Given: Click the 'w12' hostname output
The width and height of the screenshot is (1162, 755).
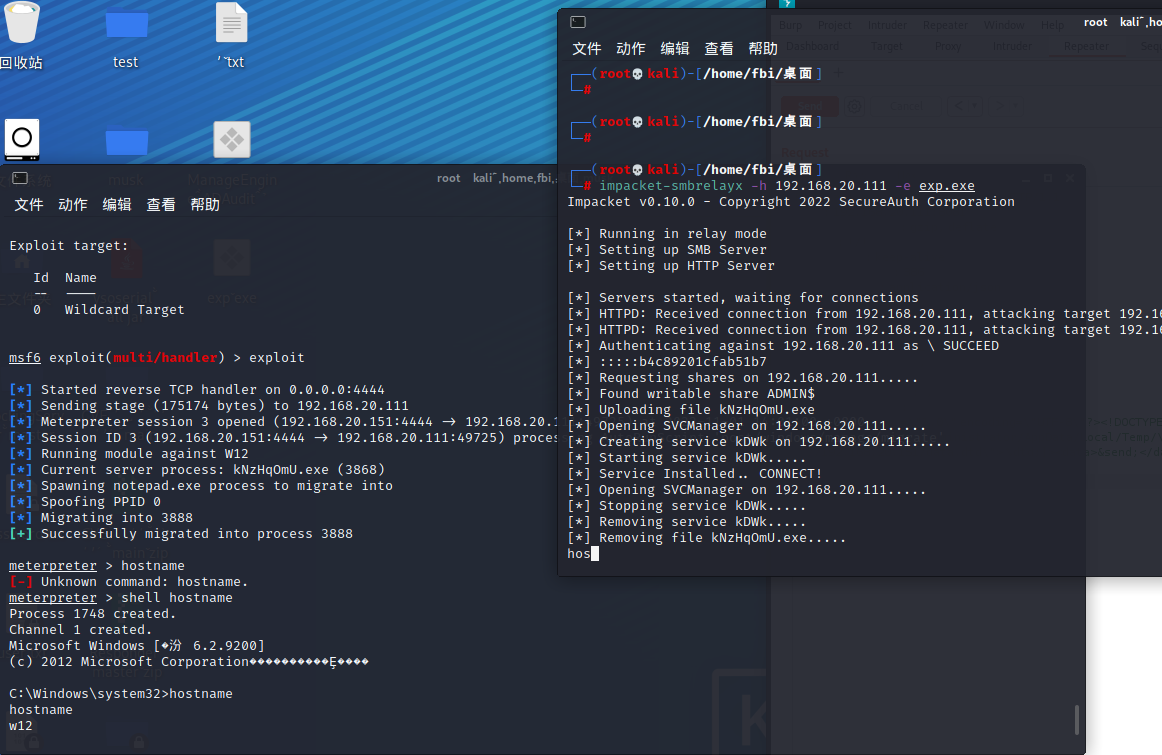Looking at the screenshot, I should click(x=21, y=725).
